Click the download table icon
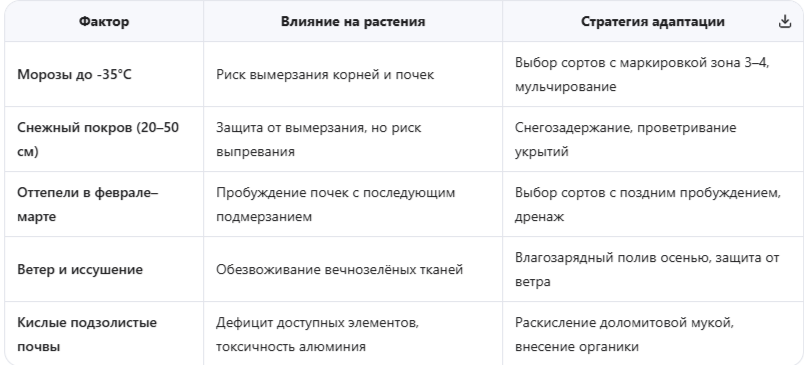The width and height of the screenshot is (804, 365). 785,22
